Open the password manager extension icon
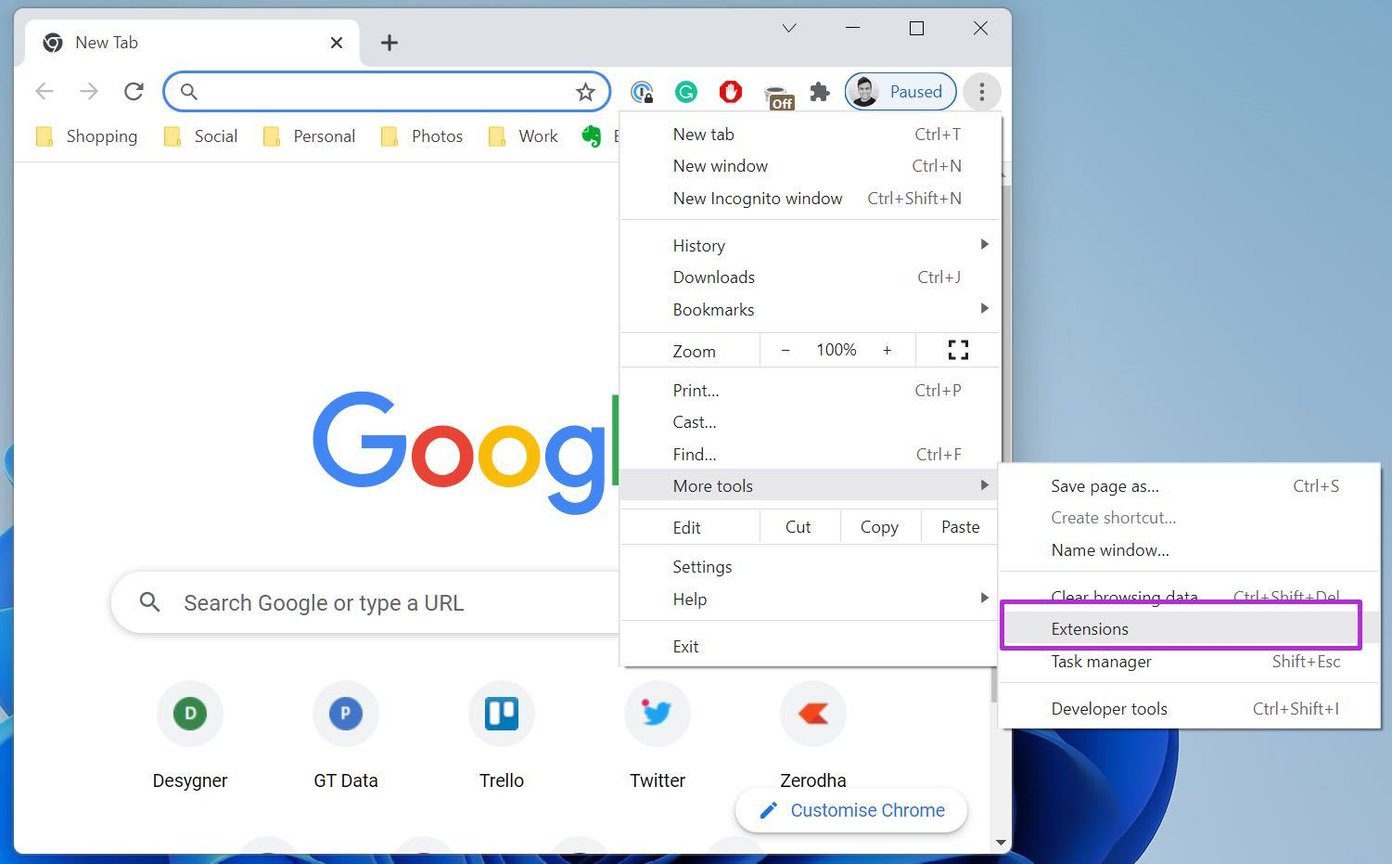1392x864 pixels. point(642,92)
